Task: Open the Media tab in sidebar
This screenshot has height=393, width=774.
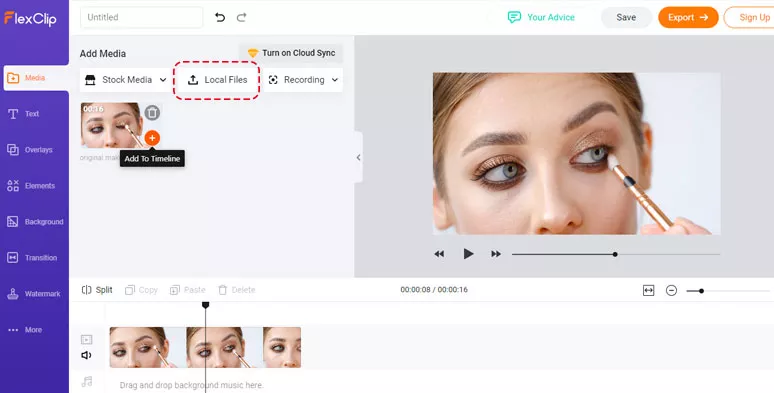Action: [36, 78]
